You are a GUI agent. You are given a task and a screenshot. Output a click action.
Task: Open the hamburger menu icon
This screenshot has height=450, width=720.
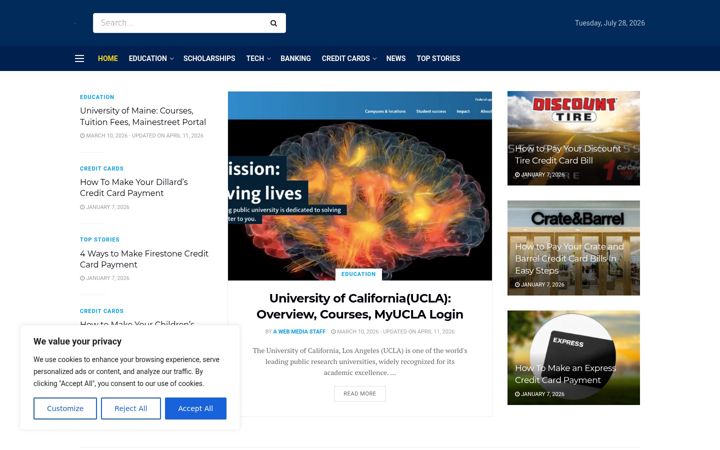pyautogui.click(x=79, y=58)
